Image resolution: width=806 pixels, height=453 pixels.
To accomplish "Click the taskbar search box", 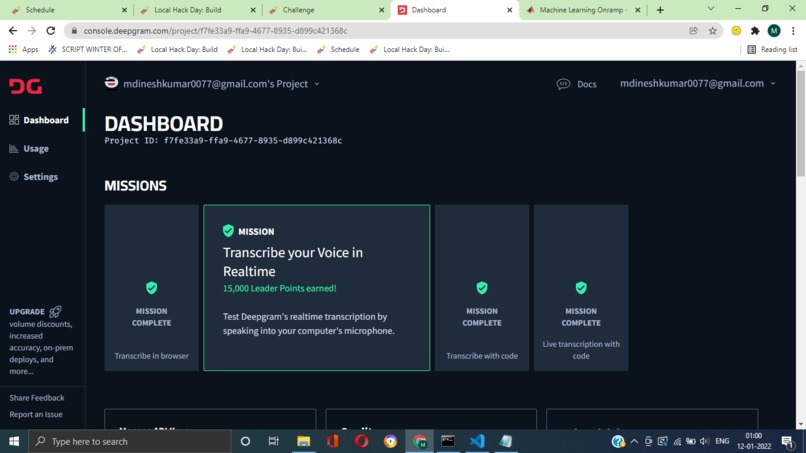I will click(x=130, y=441).
